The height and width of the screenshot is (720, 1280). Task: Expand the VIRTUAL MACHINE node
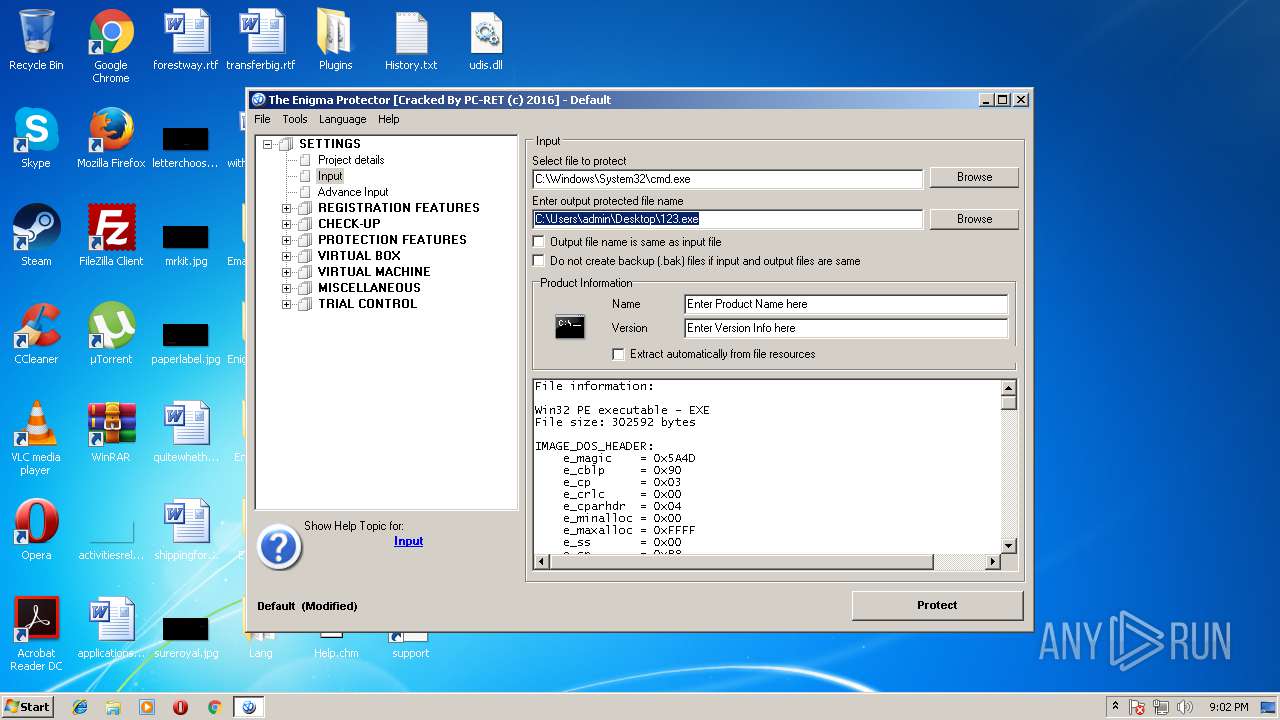286,272
